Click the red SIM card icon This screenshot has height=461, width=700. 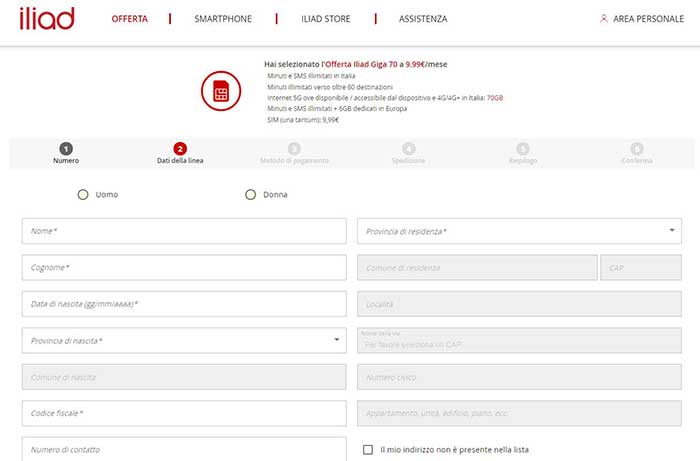[x=221, y=91]
